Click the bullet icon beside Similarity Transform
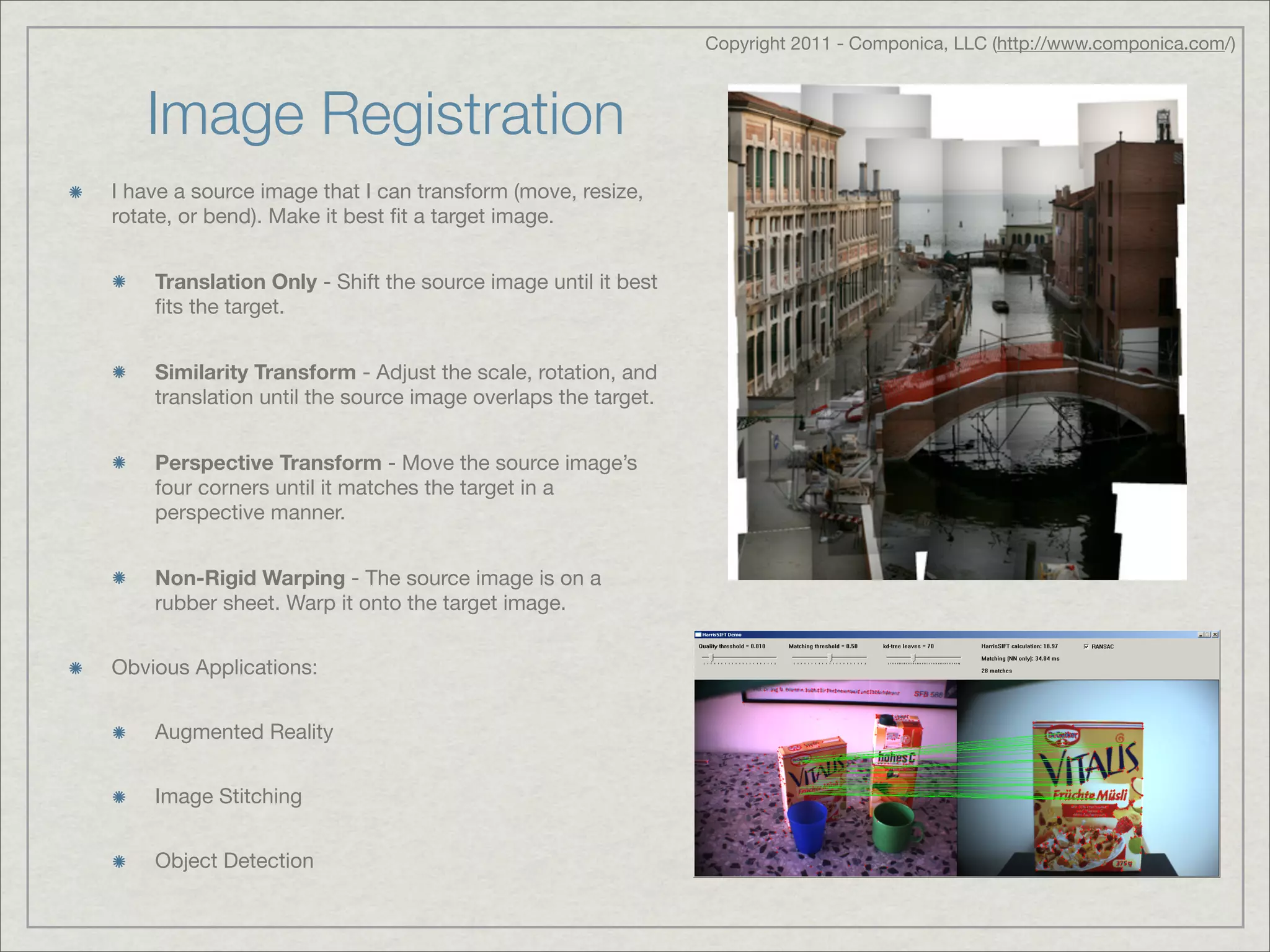Image resolution: width=1270 pixels, height=952 pixels. tap(119, 372)
